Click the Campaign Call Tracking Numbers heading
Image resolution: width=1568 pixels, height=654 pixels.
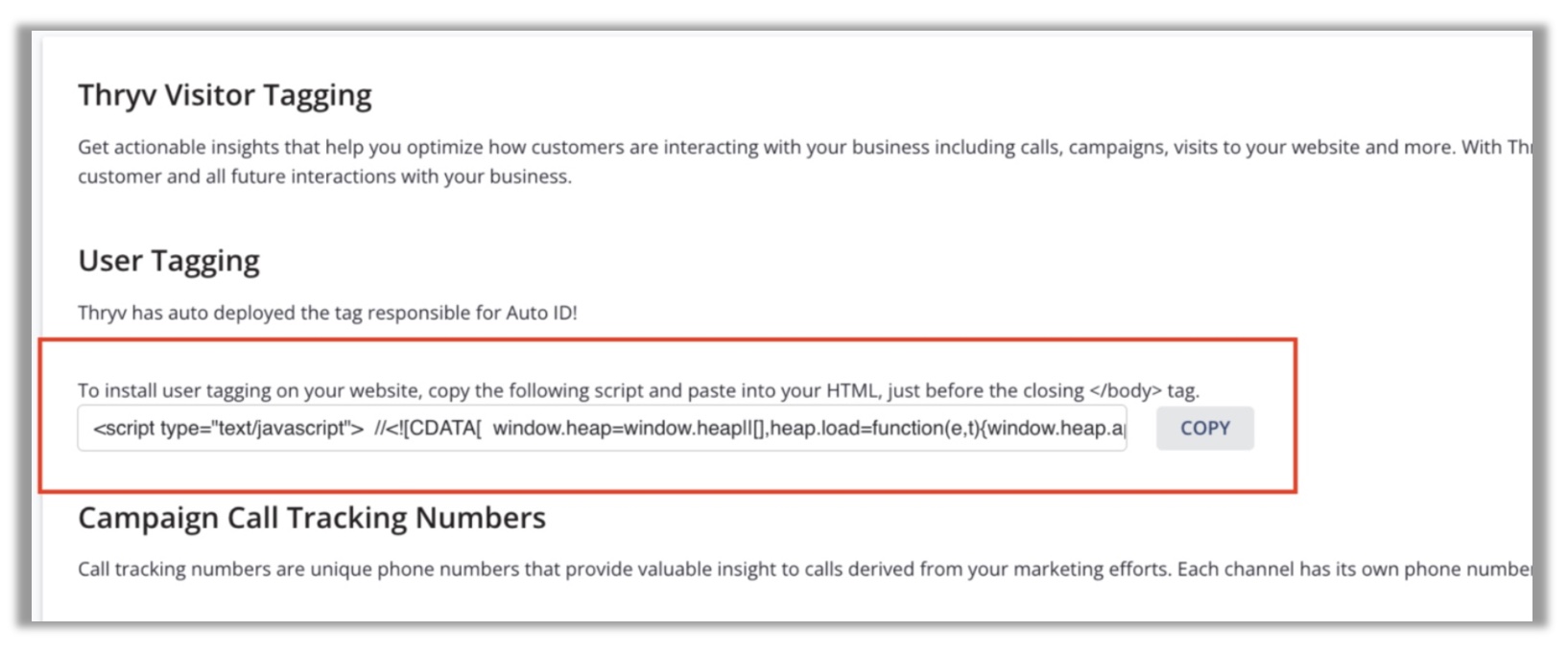312,518
